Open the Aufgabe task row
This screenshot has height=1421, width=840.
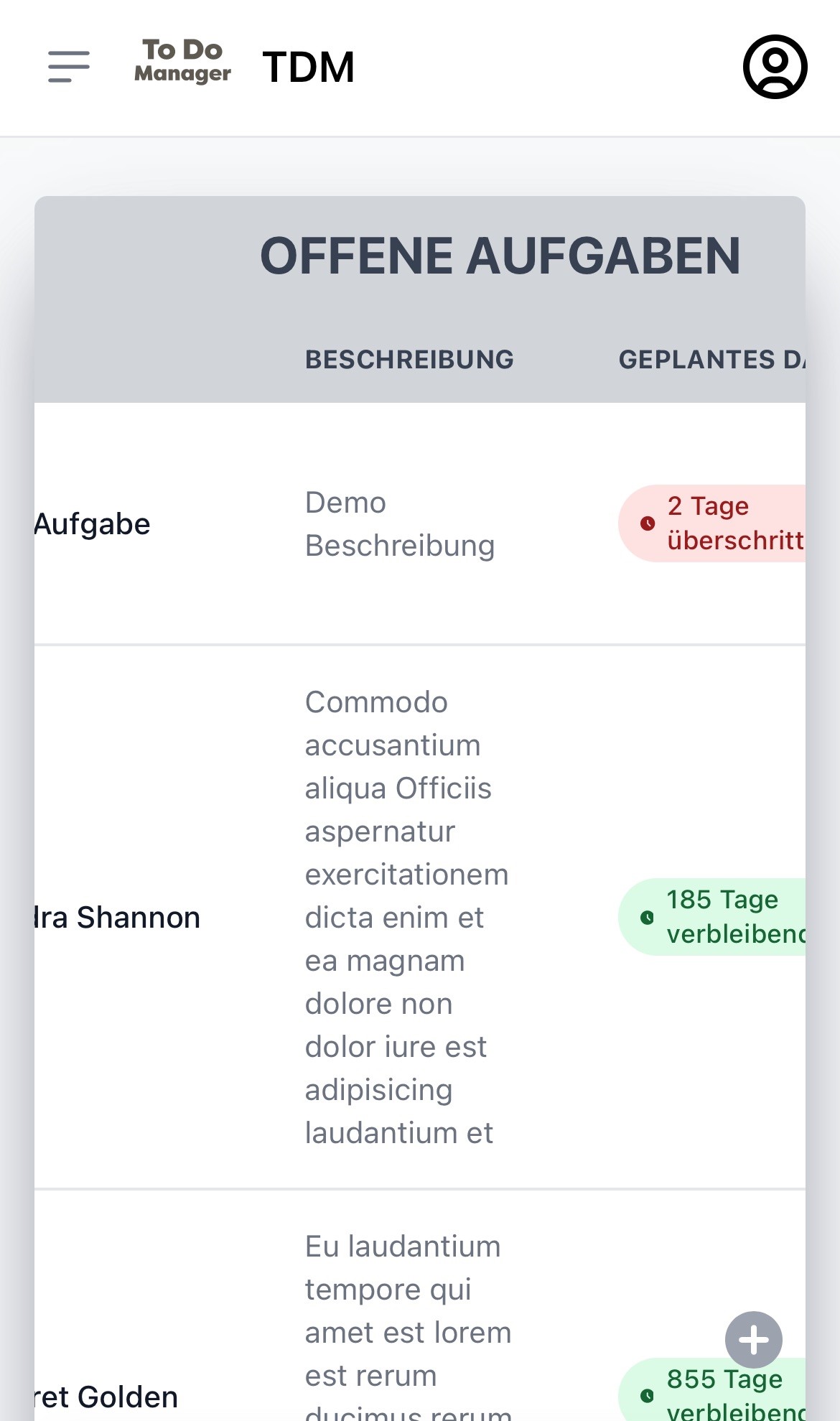(x=420, y=523)
